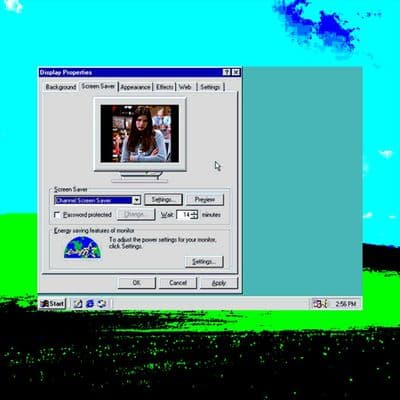Confirm with the OK button

(137, 283)
